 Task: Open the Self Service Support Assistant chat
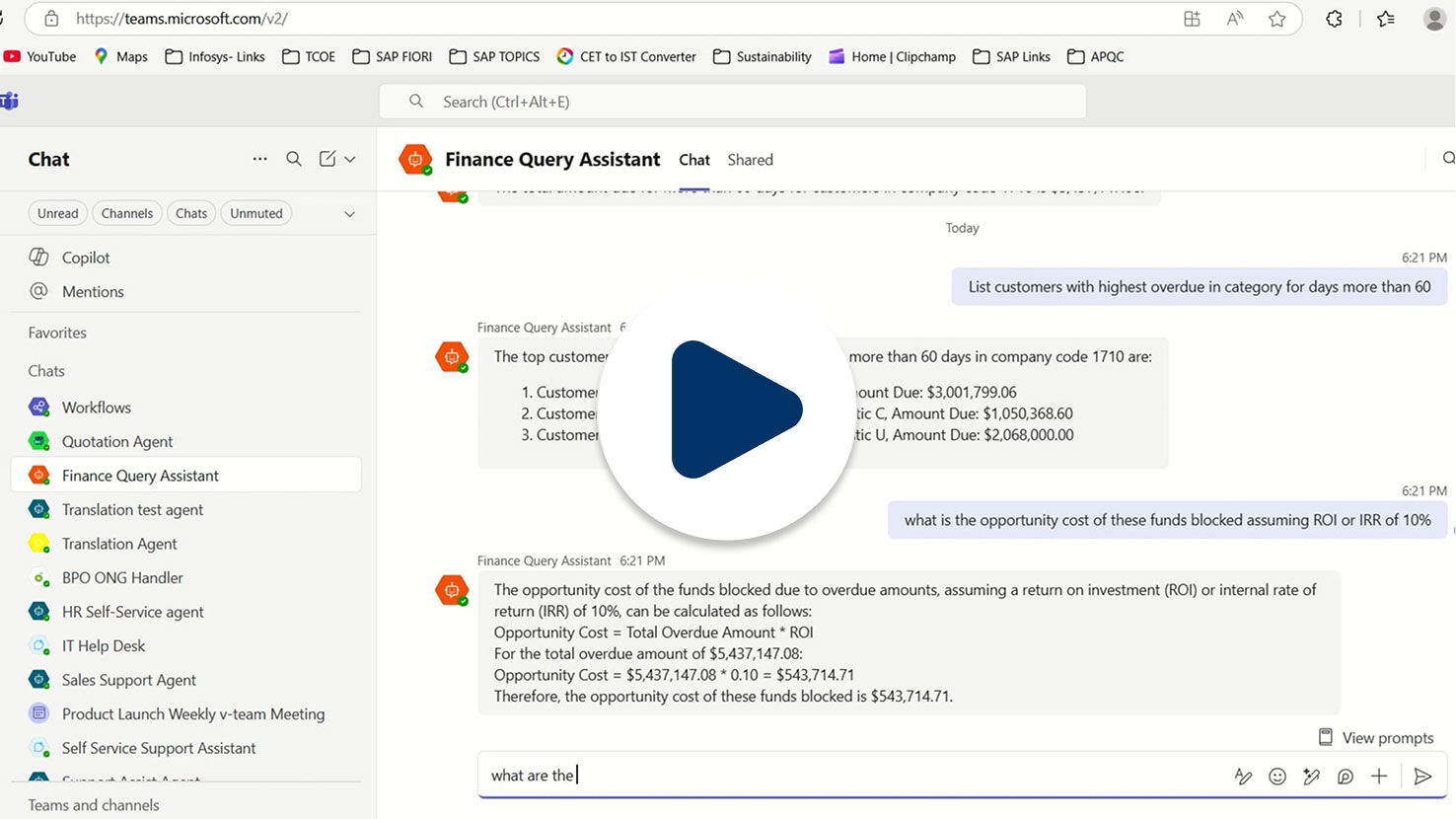[158, 748]
